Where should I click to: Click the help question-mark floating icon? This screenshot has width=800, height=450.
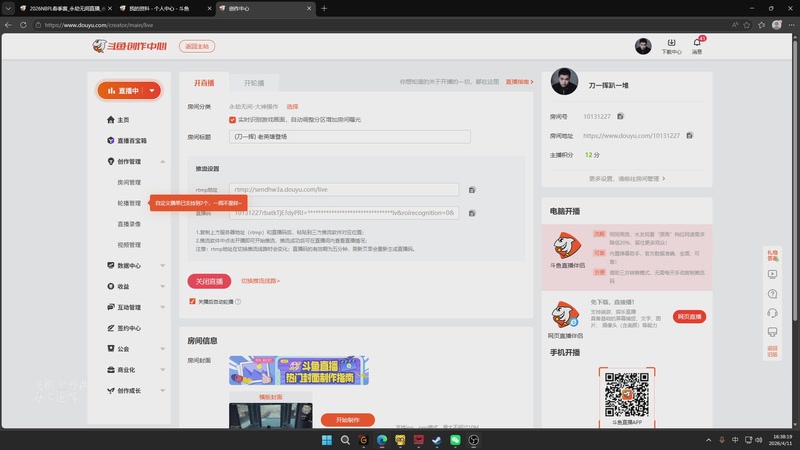click(772, 294)
